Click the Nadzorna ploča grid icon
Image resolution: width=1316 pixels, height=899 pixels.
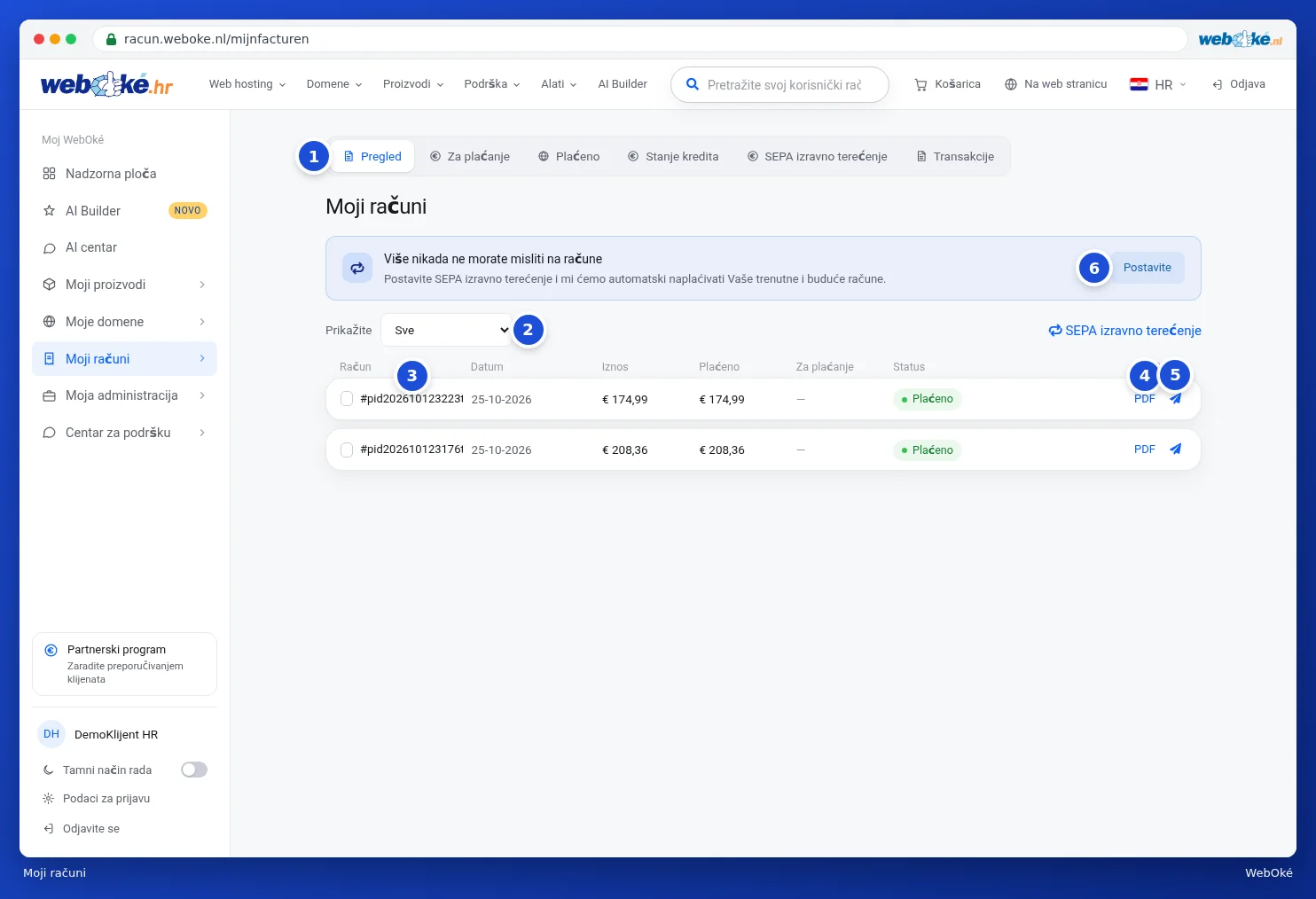point(50,174)
